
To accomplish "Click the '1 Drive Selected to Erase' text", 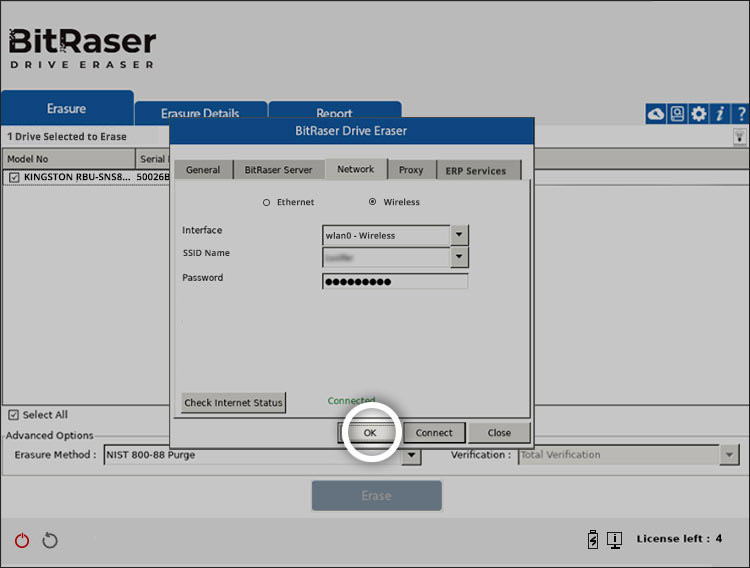I will (67, 137).
